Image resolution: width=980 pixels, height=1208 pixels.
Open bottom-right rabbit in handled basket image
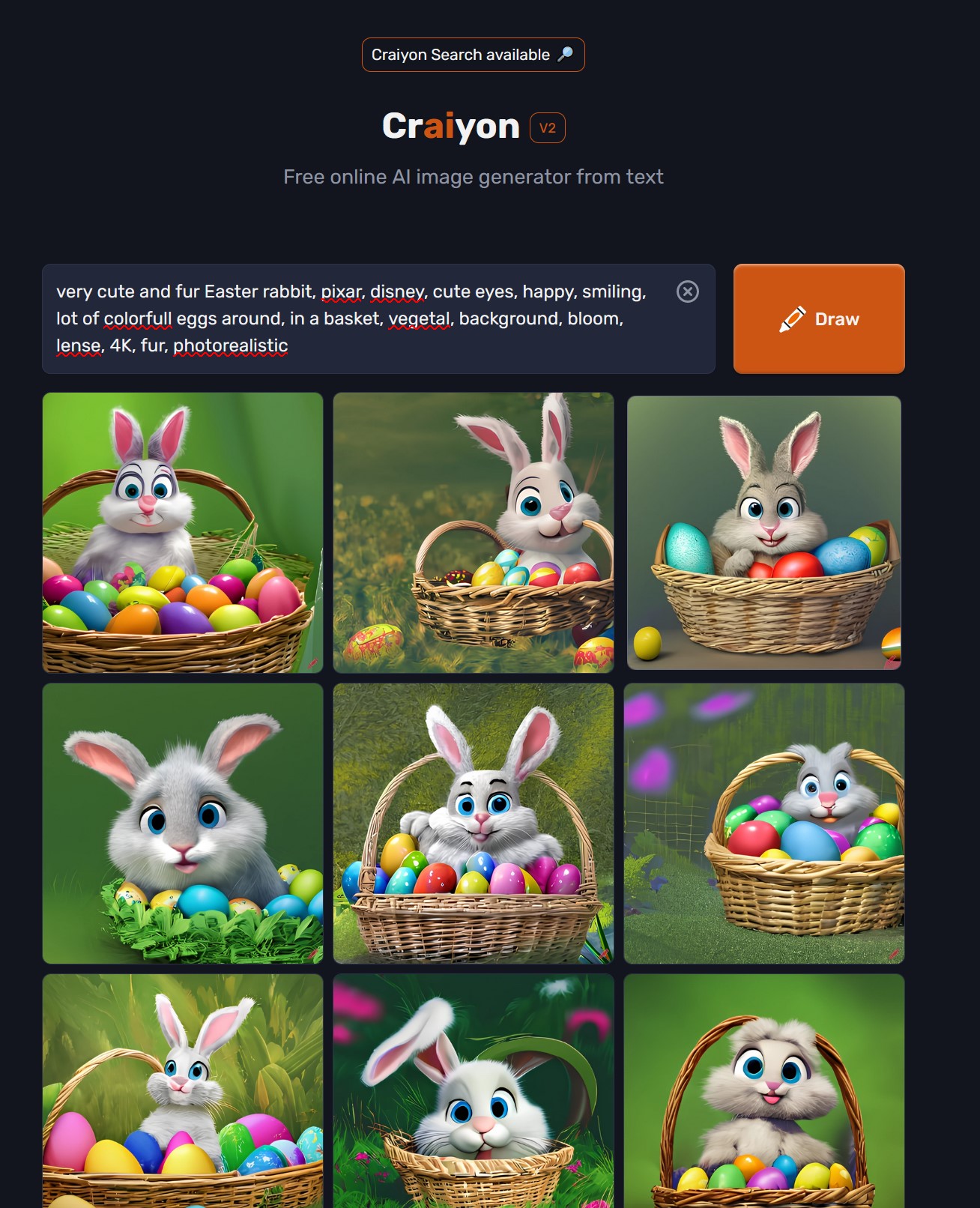point(764,1091)
